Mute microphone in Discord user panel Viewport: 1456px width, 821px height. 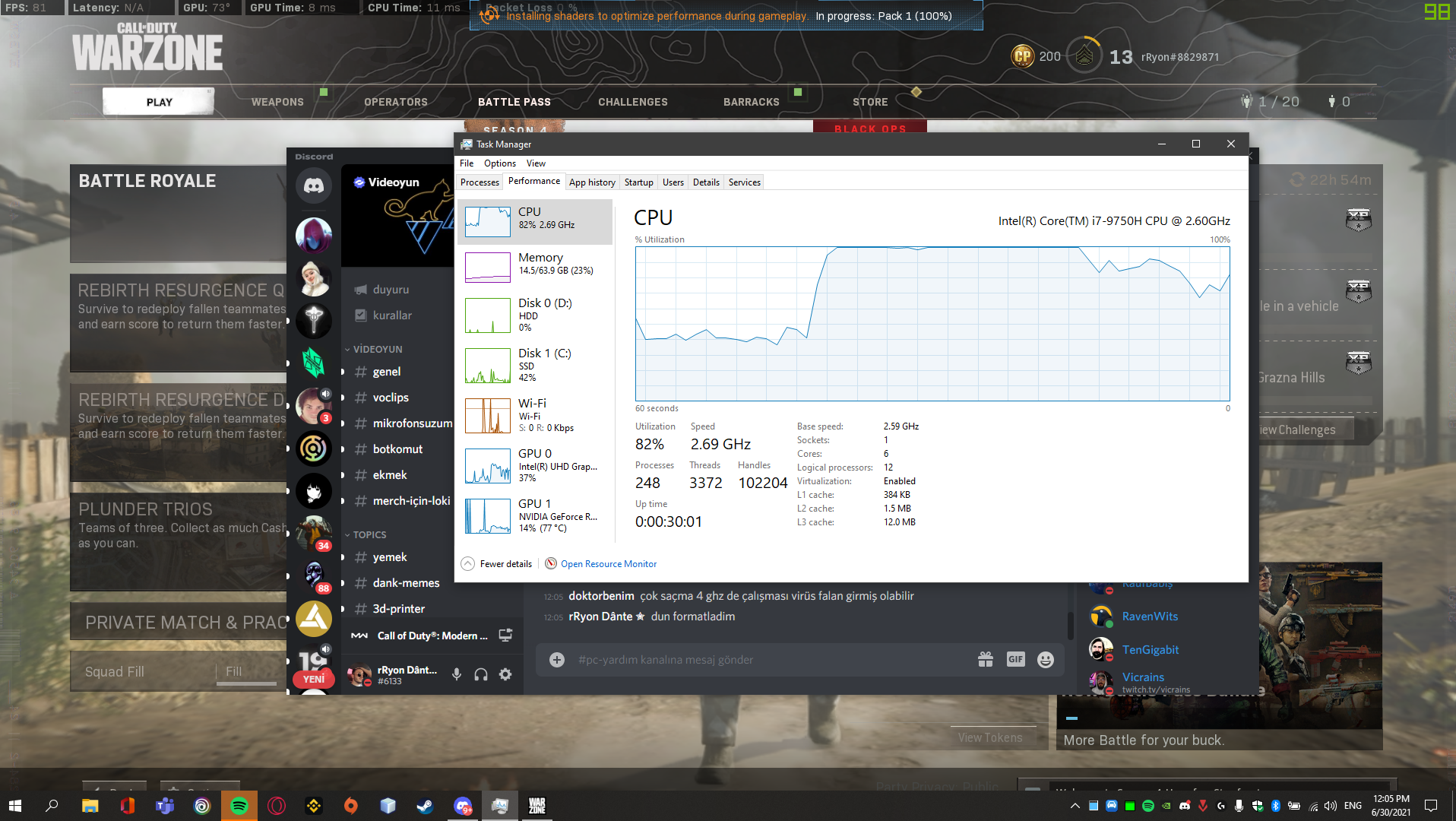click(x=457, y=674)
